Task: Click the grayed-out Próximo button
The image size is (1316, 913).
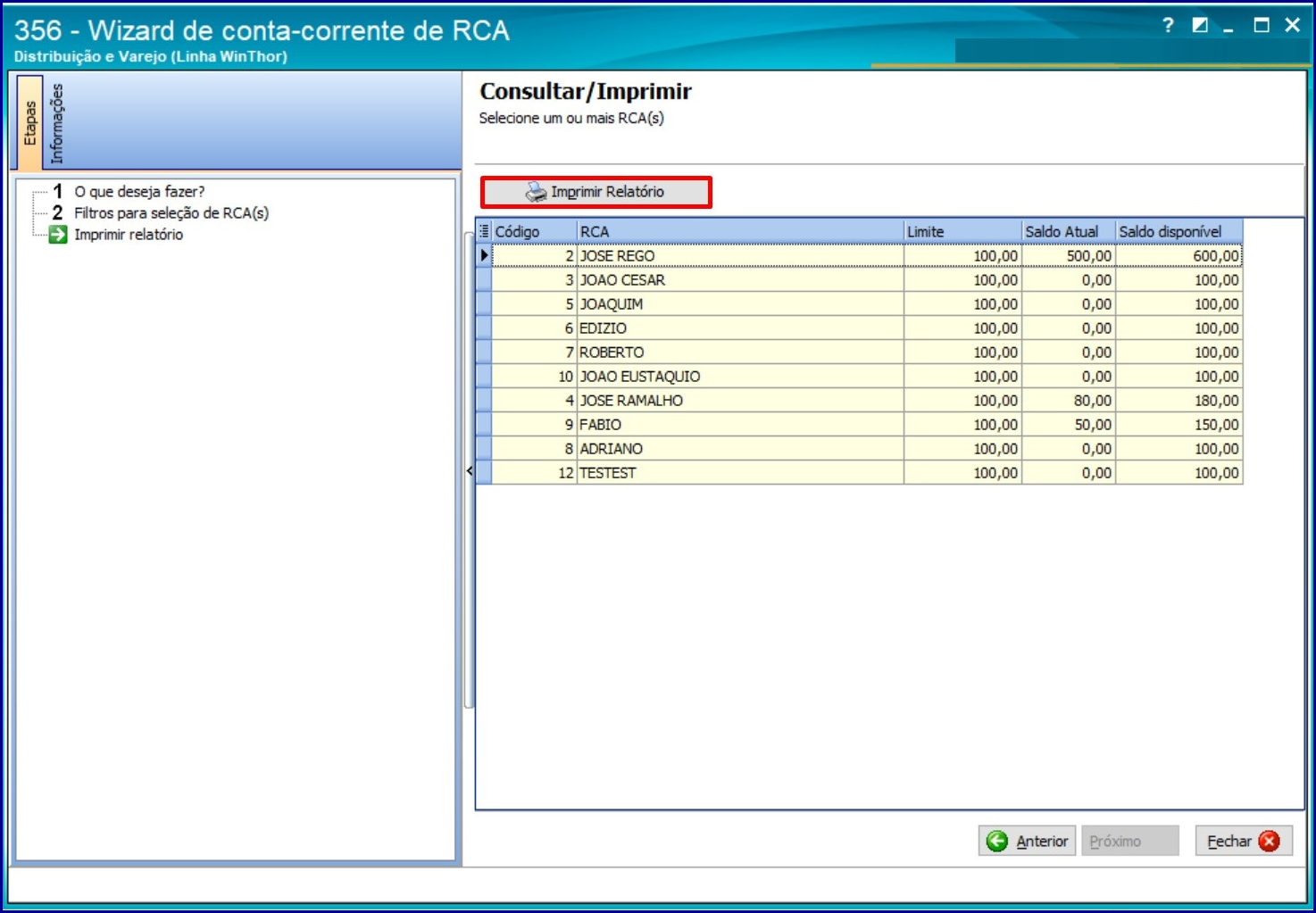Action: point(1130,841)
